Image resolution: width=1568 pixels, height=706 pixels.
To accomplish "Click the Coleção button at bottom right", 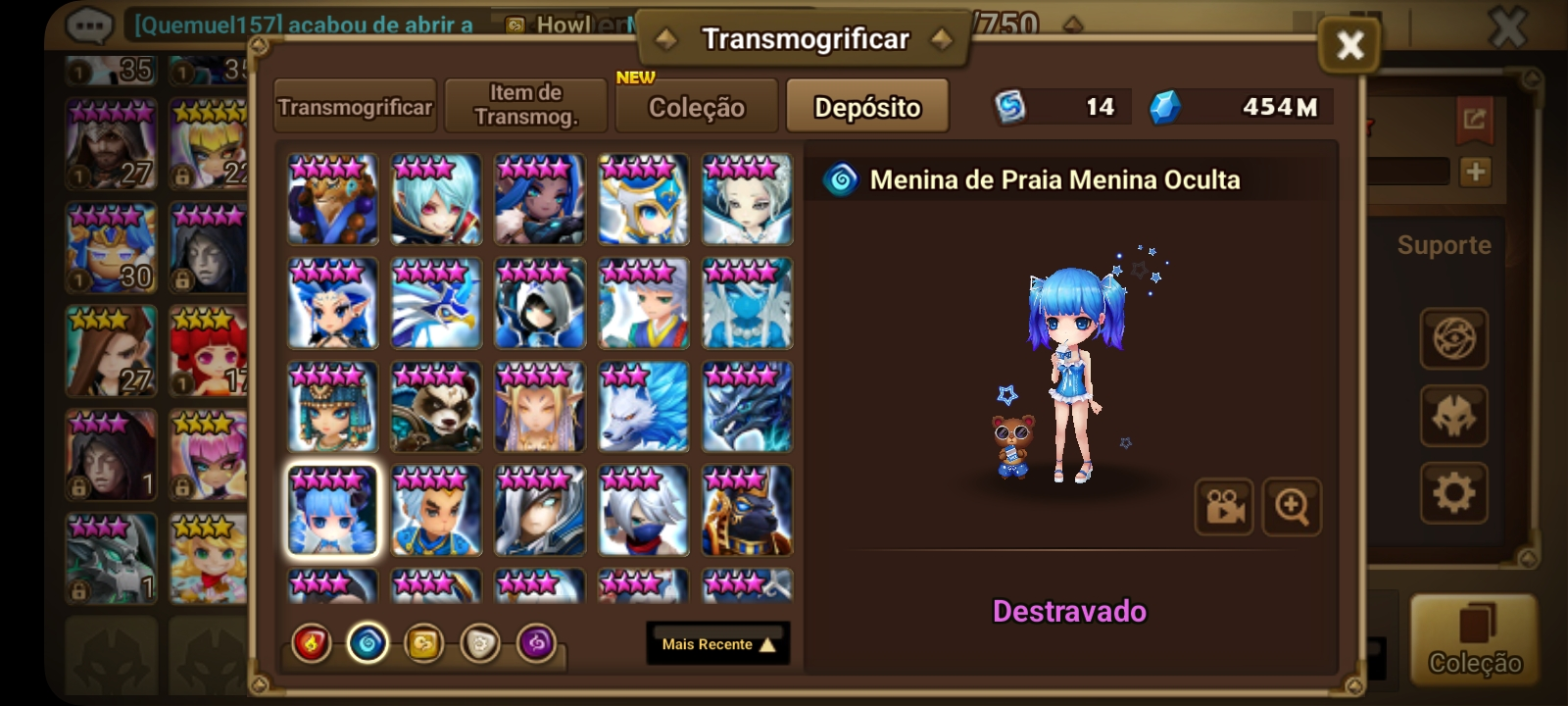I will pos(1474,639).
